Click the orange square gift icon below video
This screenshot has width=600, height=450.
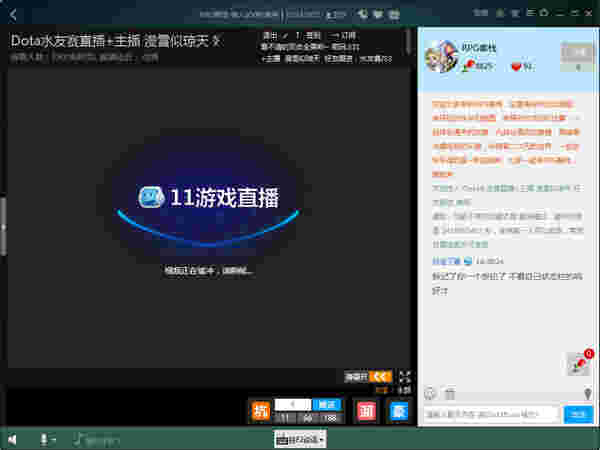pos(261,411)
